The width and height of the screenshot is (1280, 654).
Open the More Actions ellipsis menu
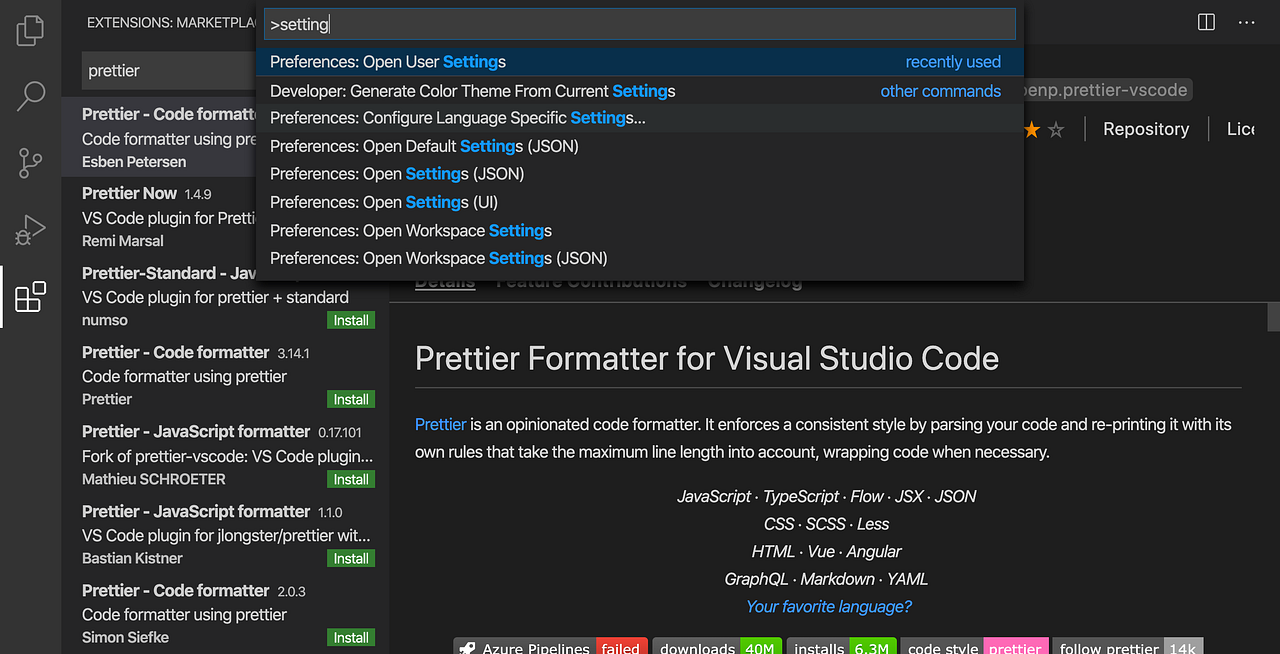pos(1246,21)
